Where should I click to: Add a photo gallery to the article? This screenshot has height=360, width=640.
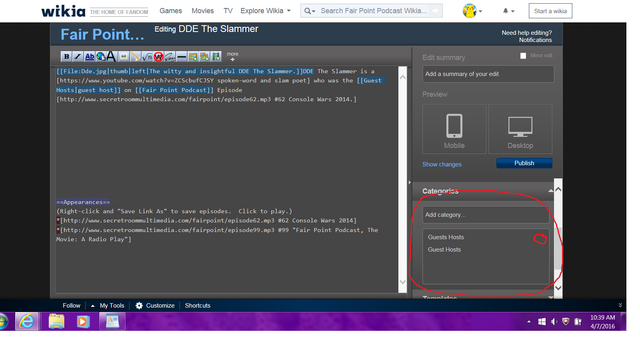coord(204,57)
